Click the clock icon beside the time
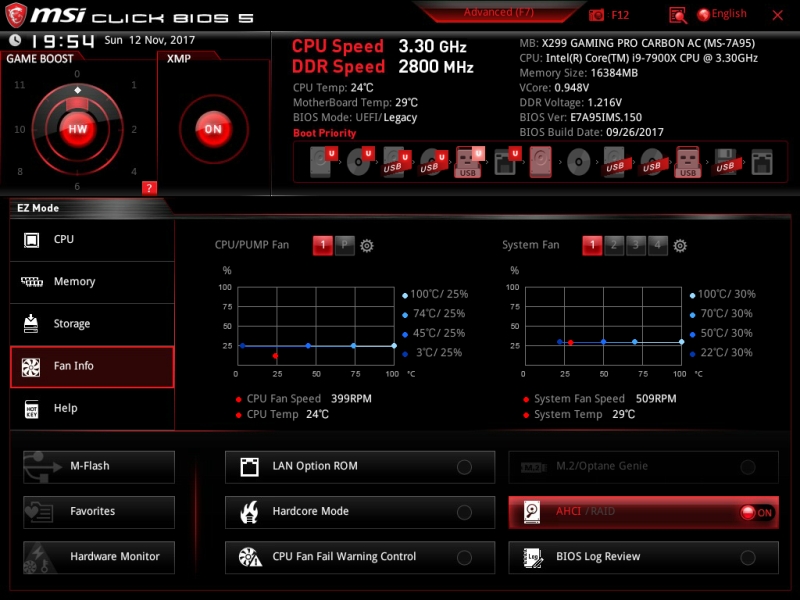The image size is (800, 600). [15, 40]
